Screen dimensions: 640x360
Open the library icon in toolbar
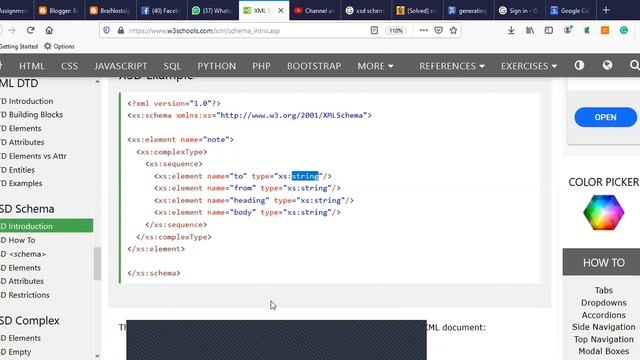(530, 30)
